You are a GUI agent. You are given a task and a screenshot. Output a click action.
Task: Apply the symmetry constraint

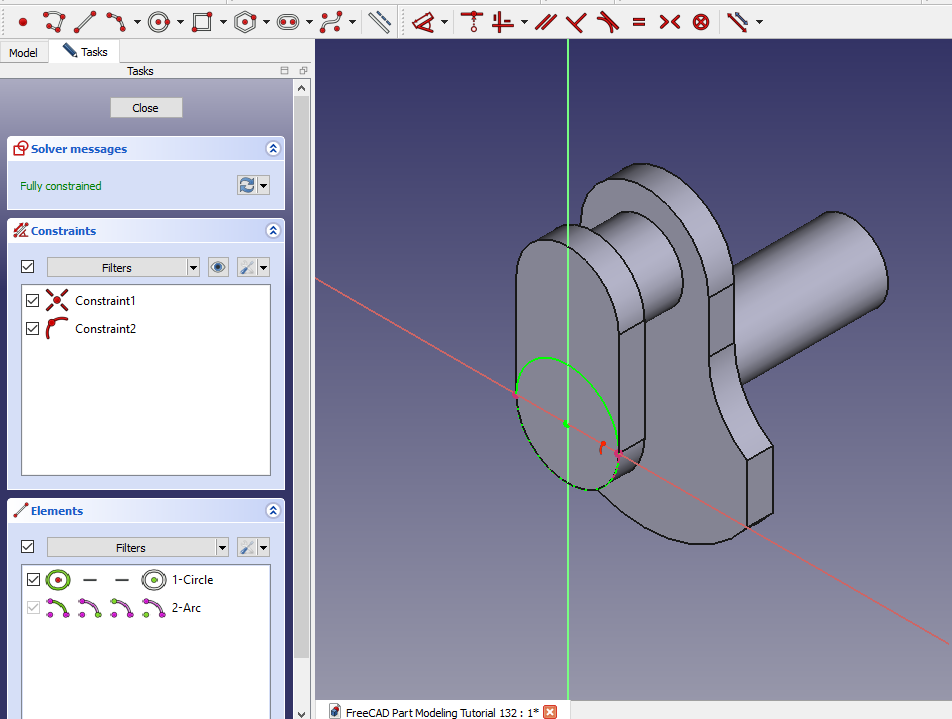tap(670, 21)
